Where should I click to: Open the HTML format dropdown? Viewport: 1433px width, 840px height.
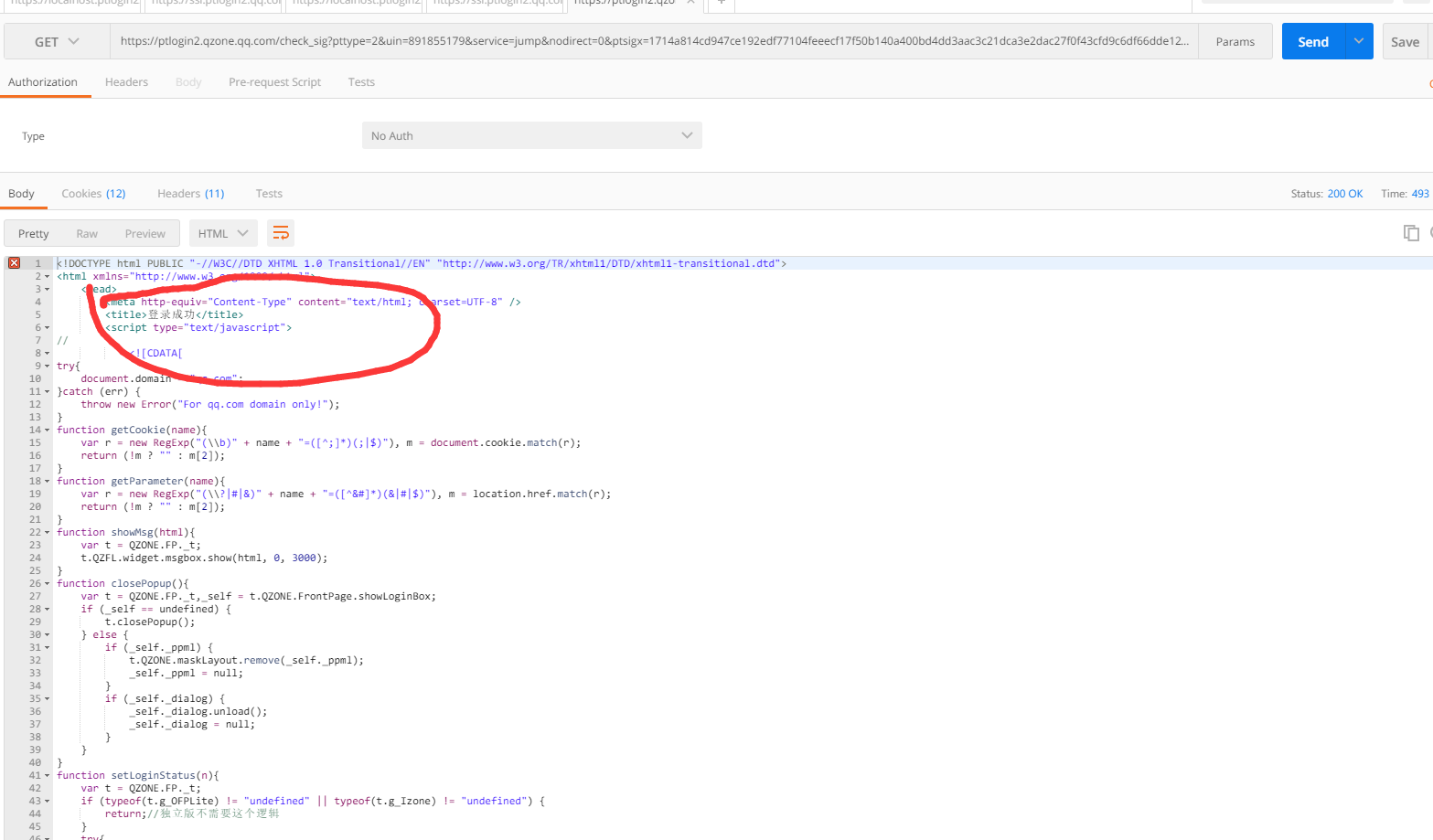tap(223, 234)
